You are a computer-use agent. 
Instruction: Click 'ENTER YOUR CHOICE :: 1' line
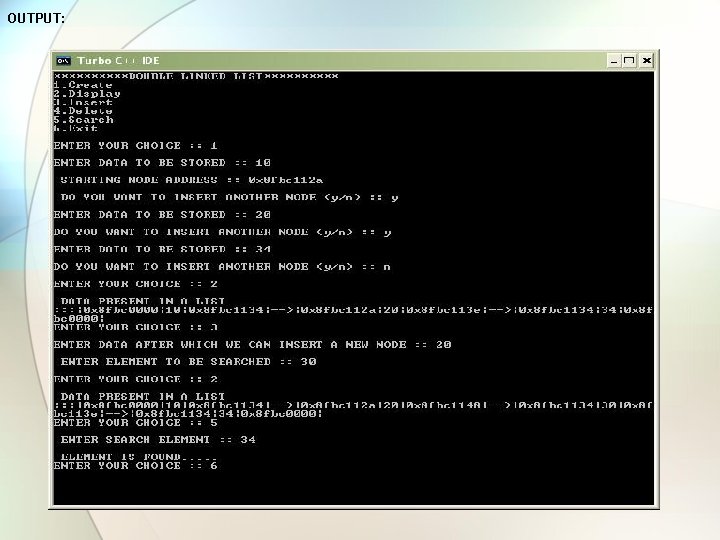pos(135,146)
